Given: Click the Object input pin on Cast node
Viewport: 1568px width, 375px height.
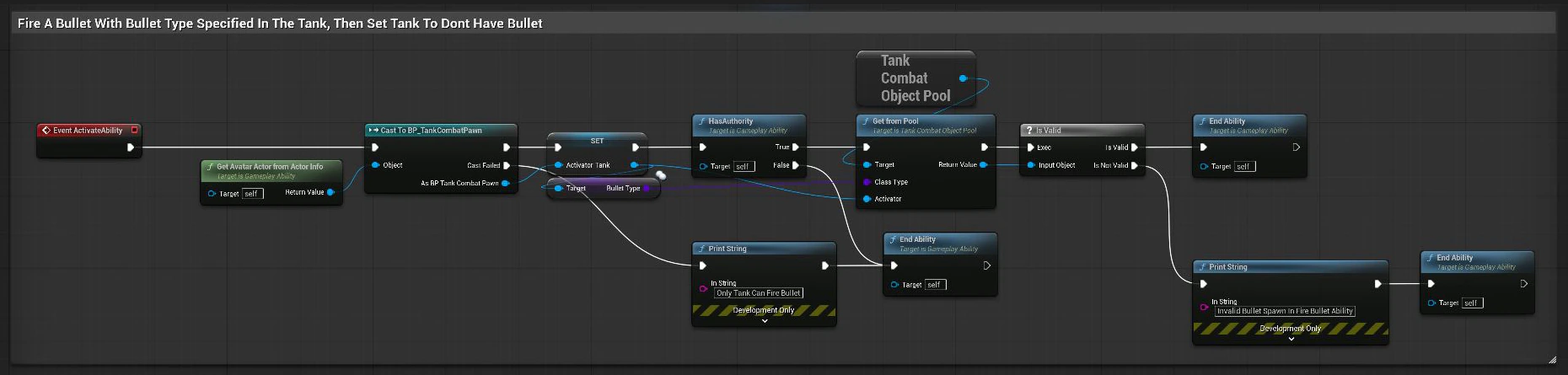Looking at the screenshot, I should point(375,165).
